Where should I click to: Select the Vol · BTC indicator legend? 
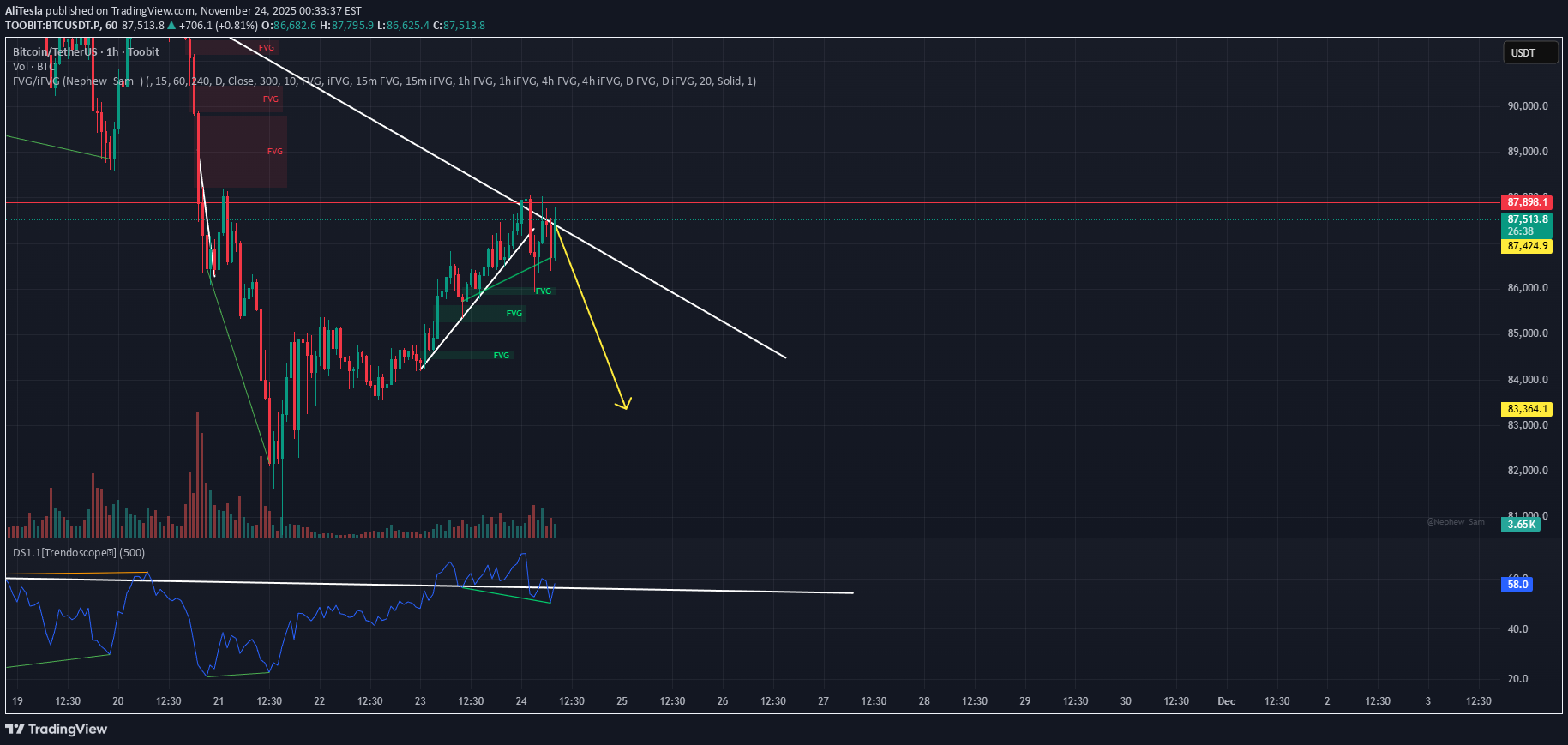34,67
